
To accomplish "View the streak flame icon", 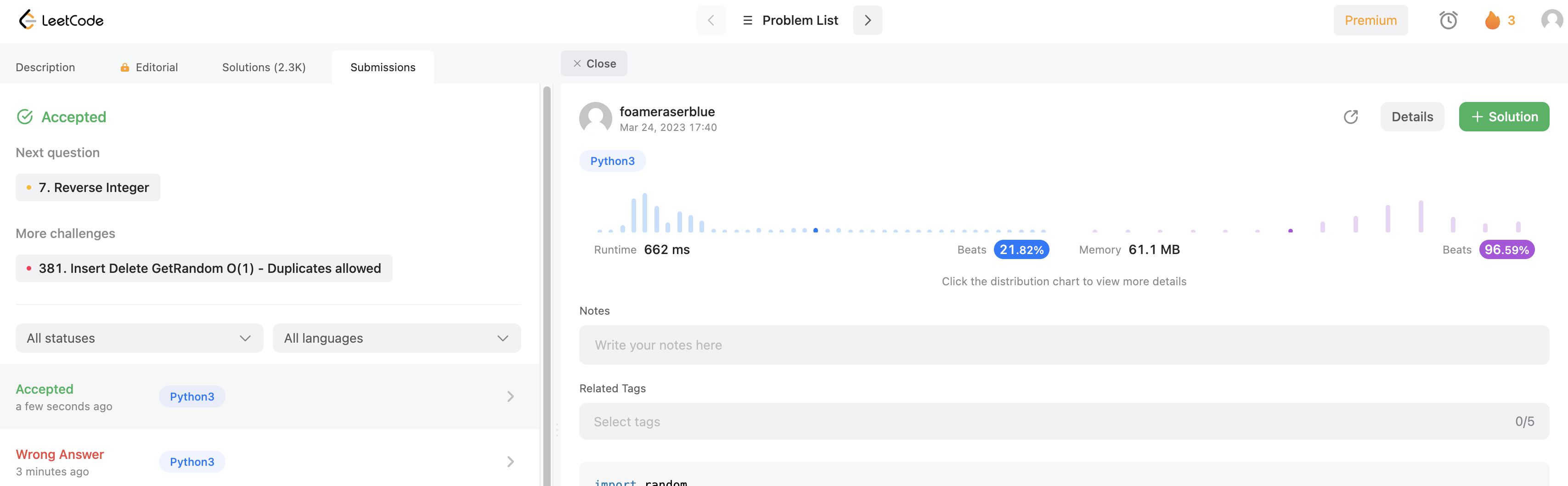I will (x=1492, y=20).
